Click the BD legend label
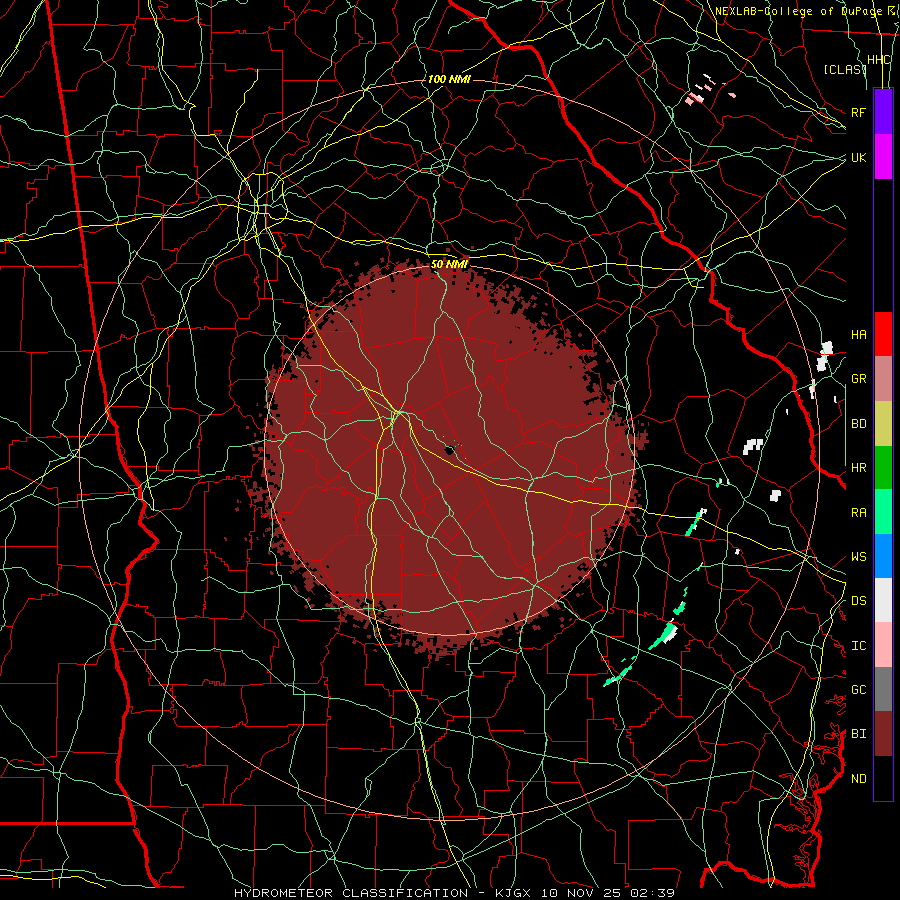Viewport: 900px width, 900px height. [859, 424]
